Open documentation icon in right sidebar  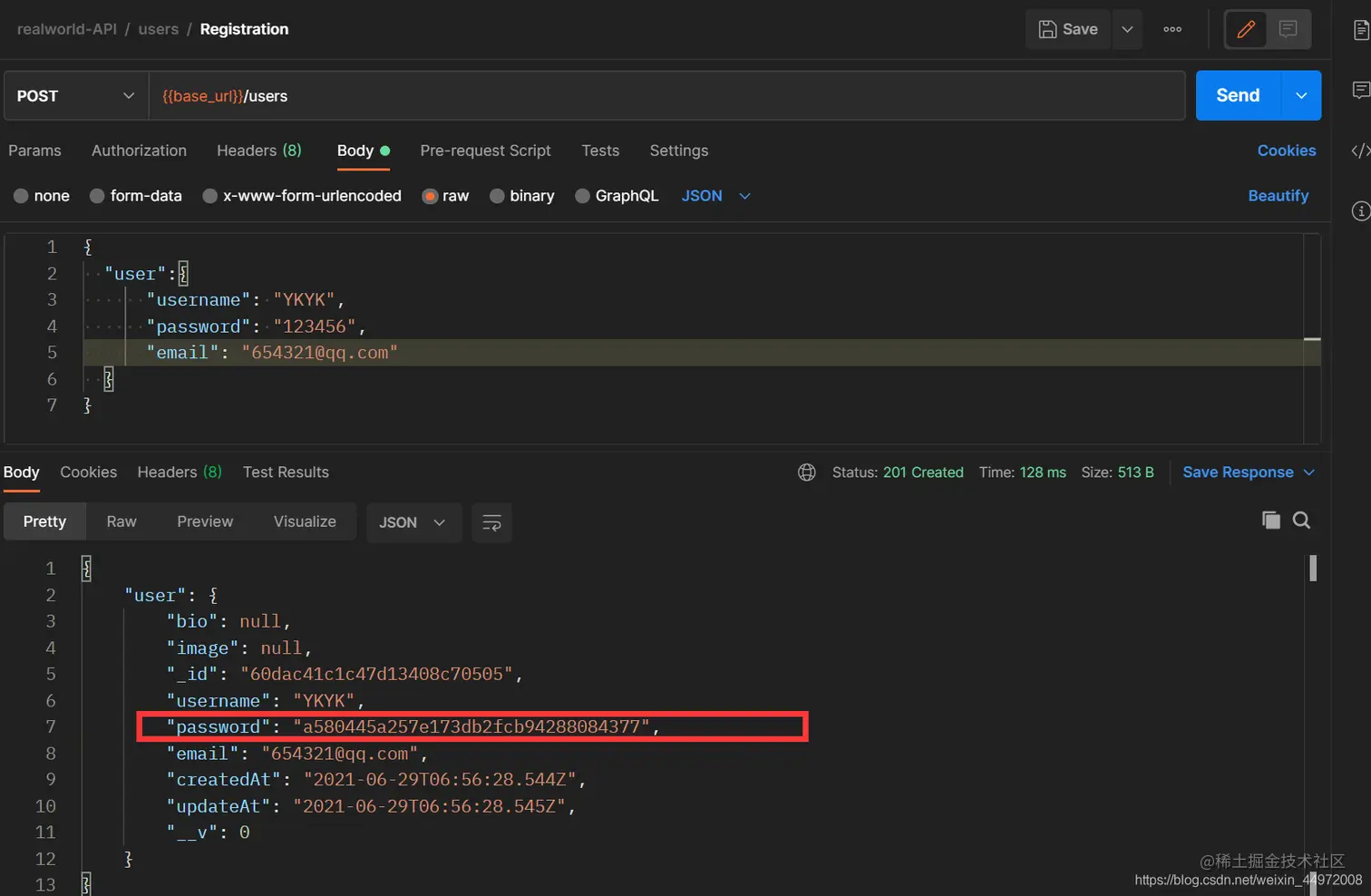coord(1360,30)
